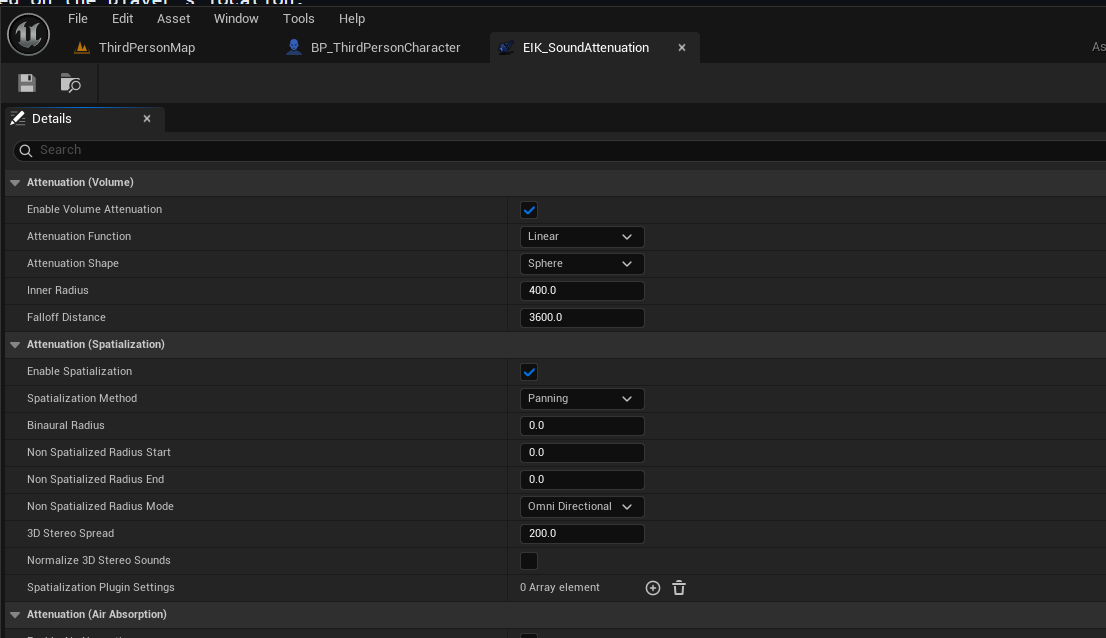Screen dimensions: 1106x638
Task: Close the EIK_SoundAttenuation tab
Action: pyautogui.click(x=683, y=48)
